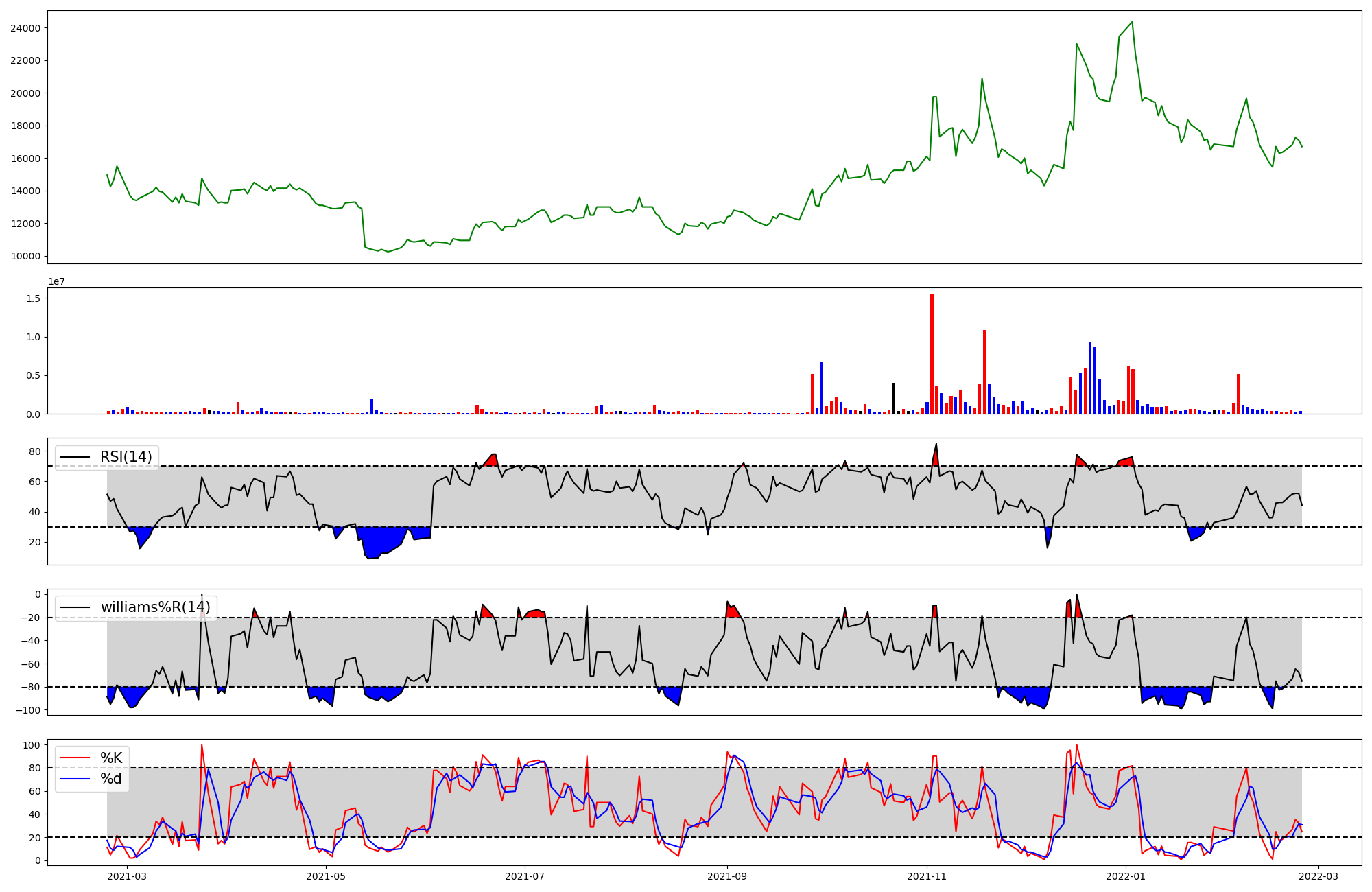Click the tallest red volume bar
This screenshot has height=892, width=1372.
pyautogui.click(x=932, y=354)
